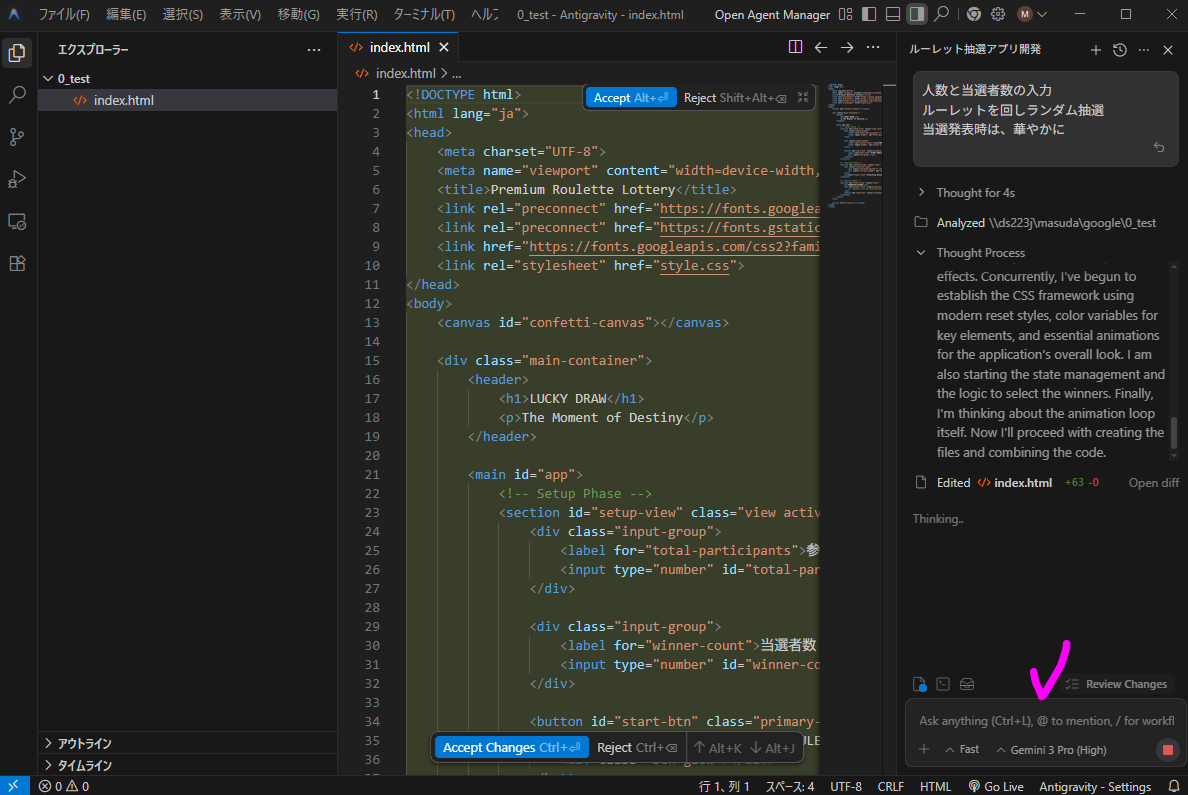Open the ターミナル menu
The image size is (1188, 795).
[423, 15]
